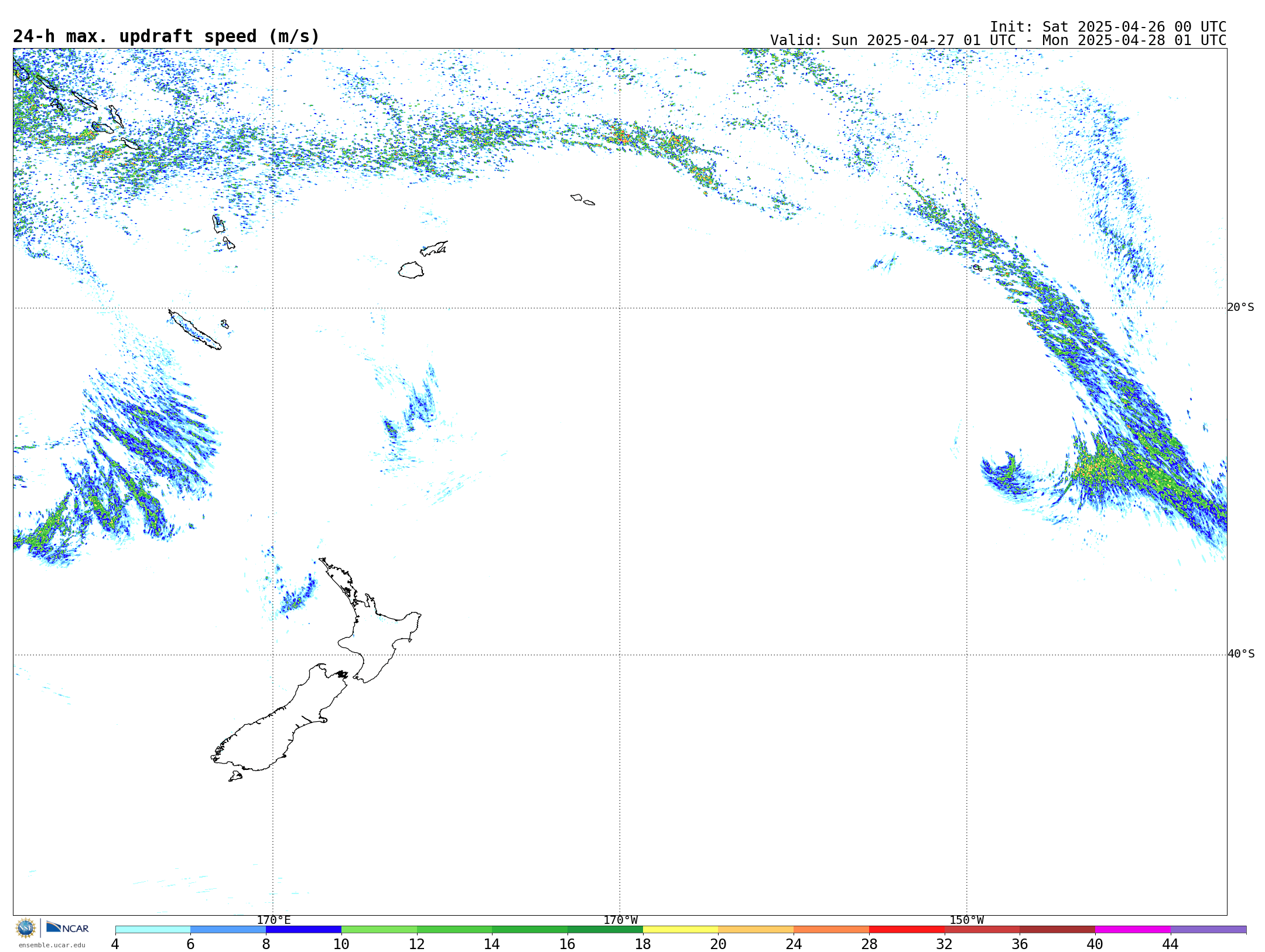This screenshot has height=952, width=1265.
Task: Click the NCAR logo
Action: [67, 927]
